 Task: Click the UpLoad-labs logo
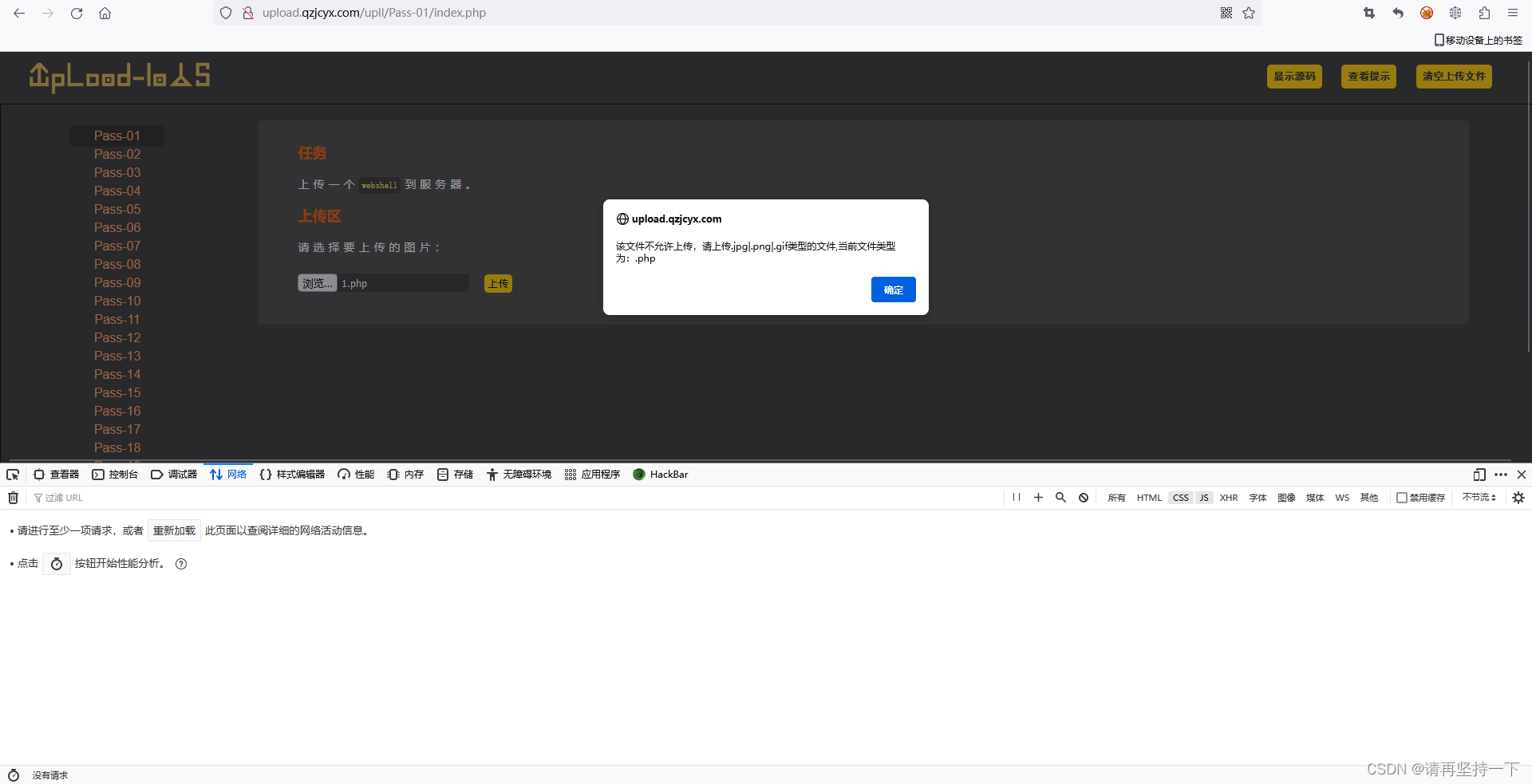coord(120,77)
